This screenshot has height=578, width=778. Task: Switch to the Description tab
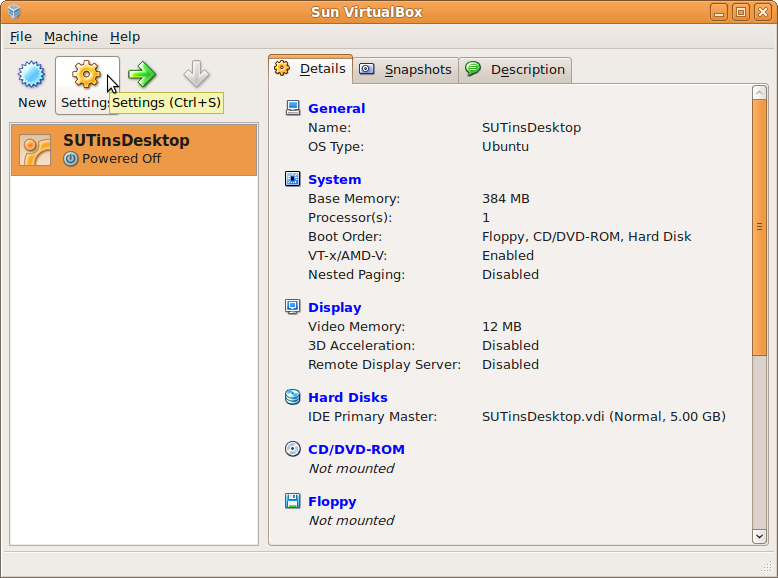point(516,69)
